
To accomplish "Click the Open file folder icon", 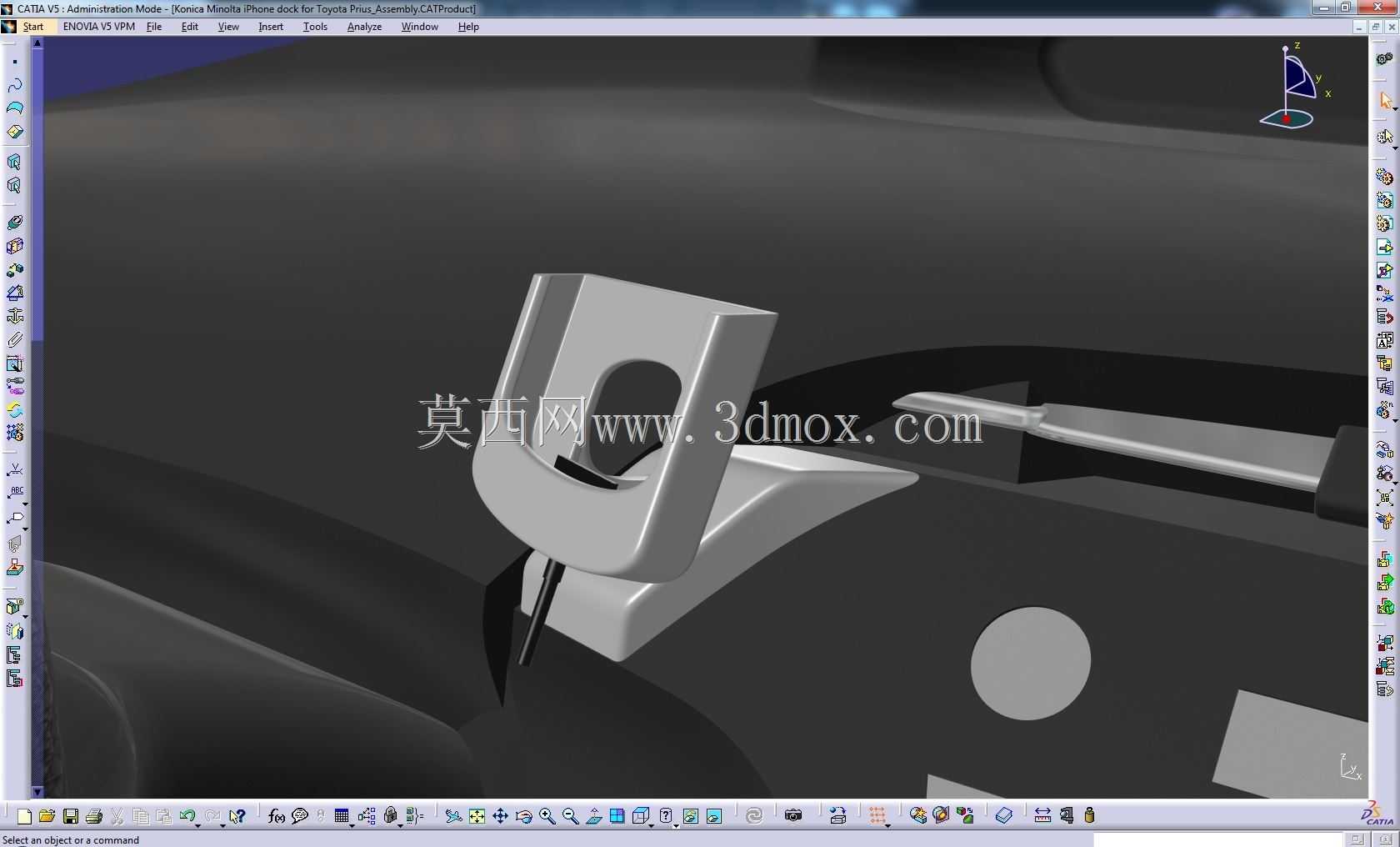I will (x=47, y=816).
